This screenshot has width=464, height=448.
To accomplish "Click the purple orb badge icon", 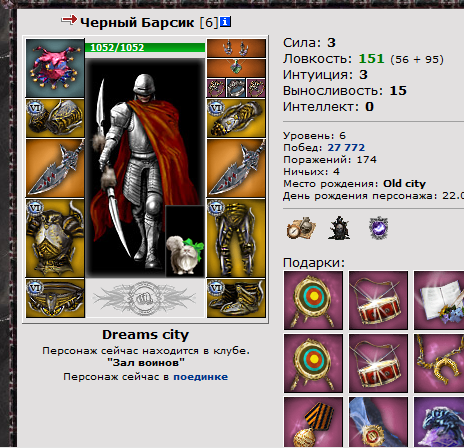I will pos(379,228).
